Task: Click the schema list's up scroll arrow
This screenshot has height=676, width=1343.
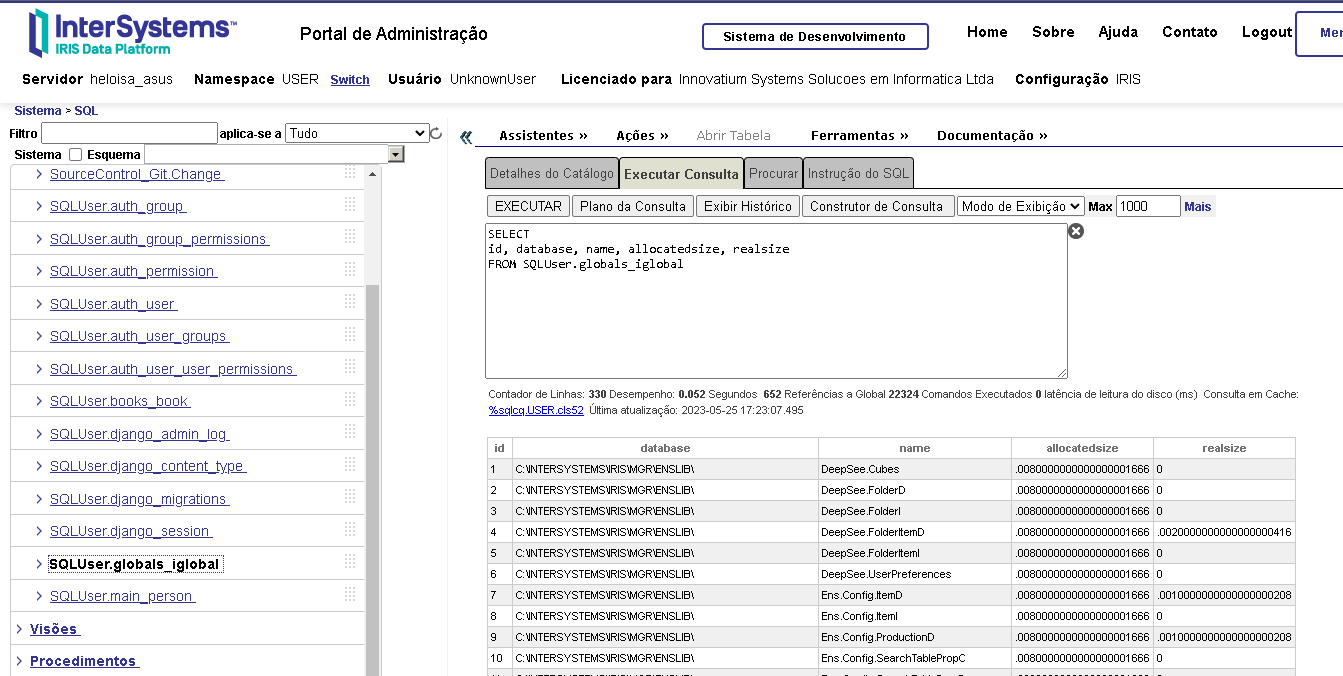Action: click(373, 174)
